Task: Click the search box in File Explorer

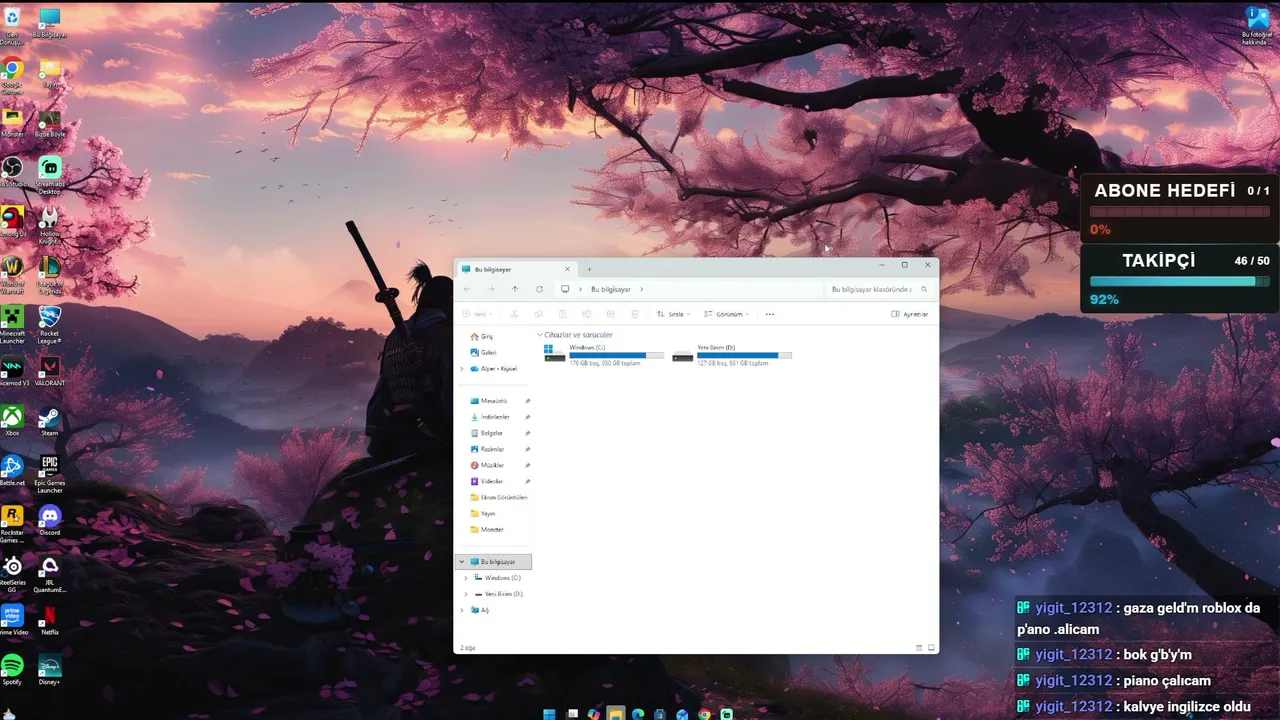Action: (x=879, y=289)
